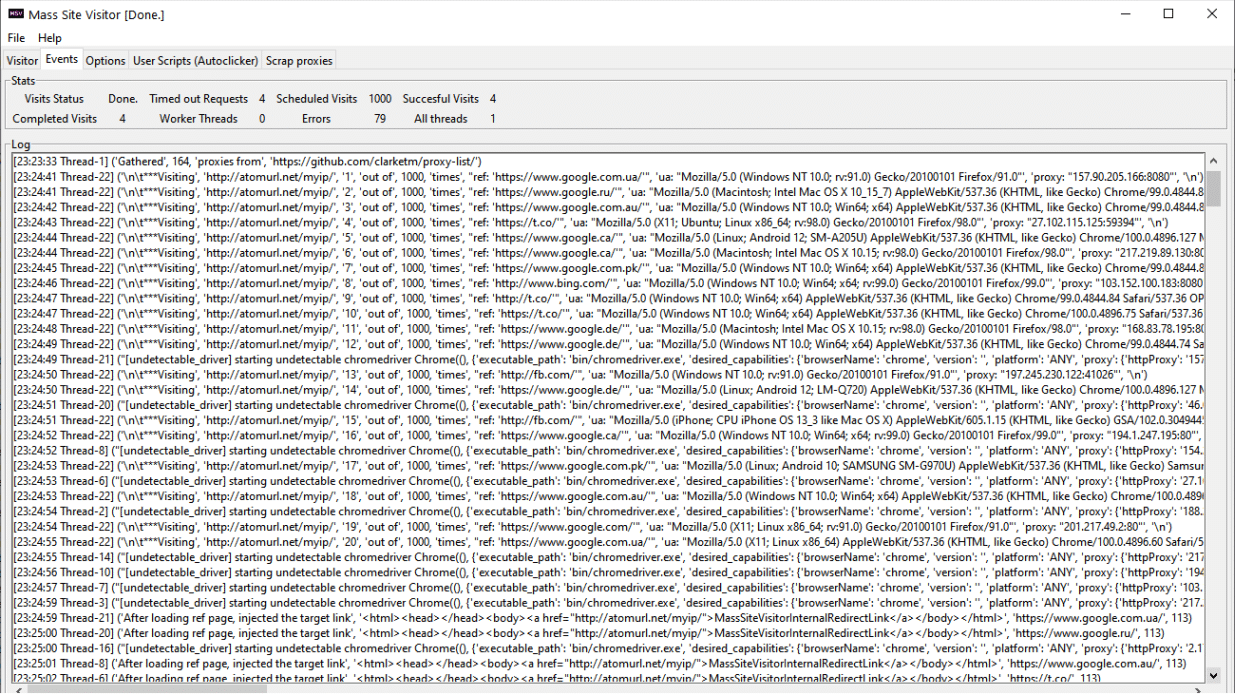
Task: Click the vertical scrollbar thumb in the log
Action: tap(1214, 188)
